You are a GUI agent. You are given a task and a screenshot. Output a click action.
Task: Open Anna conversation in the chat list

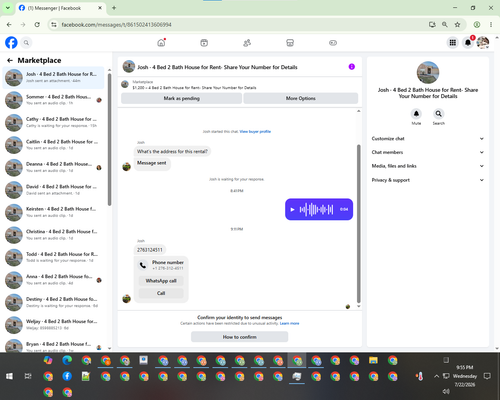click(53, 280)
